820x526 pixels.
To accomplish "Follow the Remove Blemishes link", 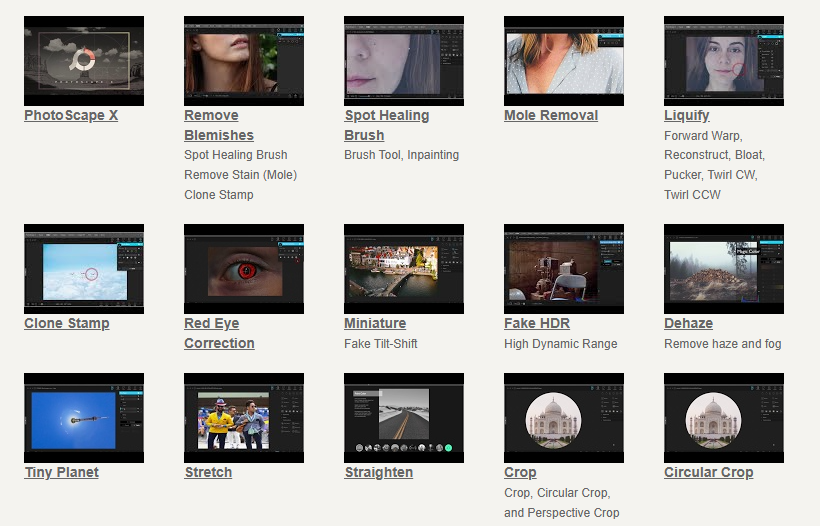I will pyautogui.click(x=219, y=125).
